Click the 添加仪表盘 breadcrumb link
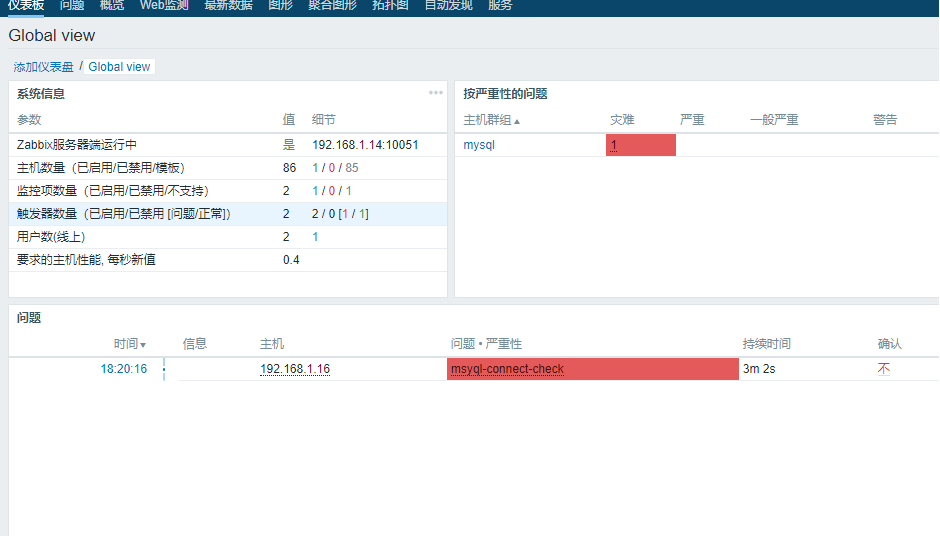The height and width of the screenshot is (536, 940). 43,67
